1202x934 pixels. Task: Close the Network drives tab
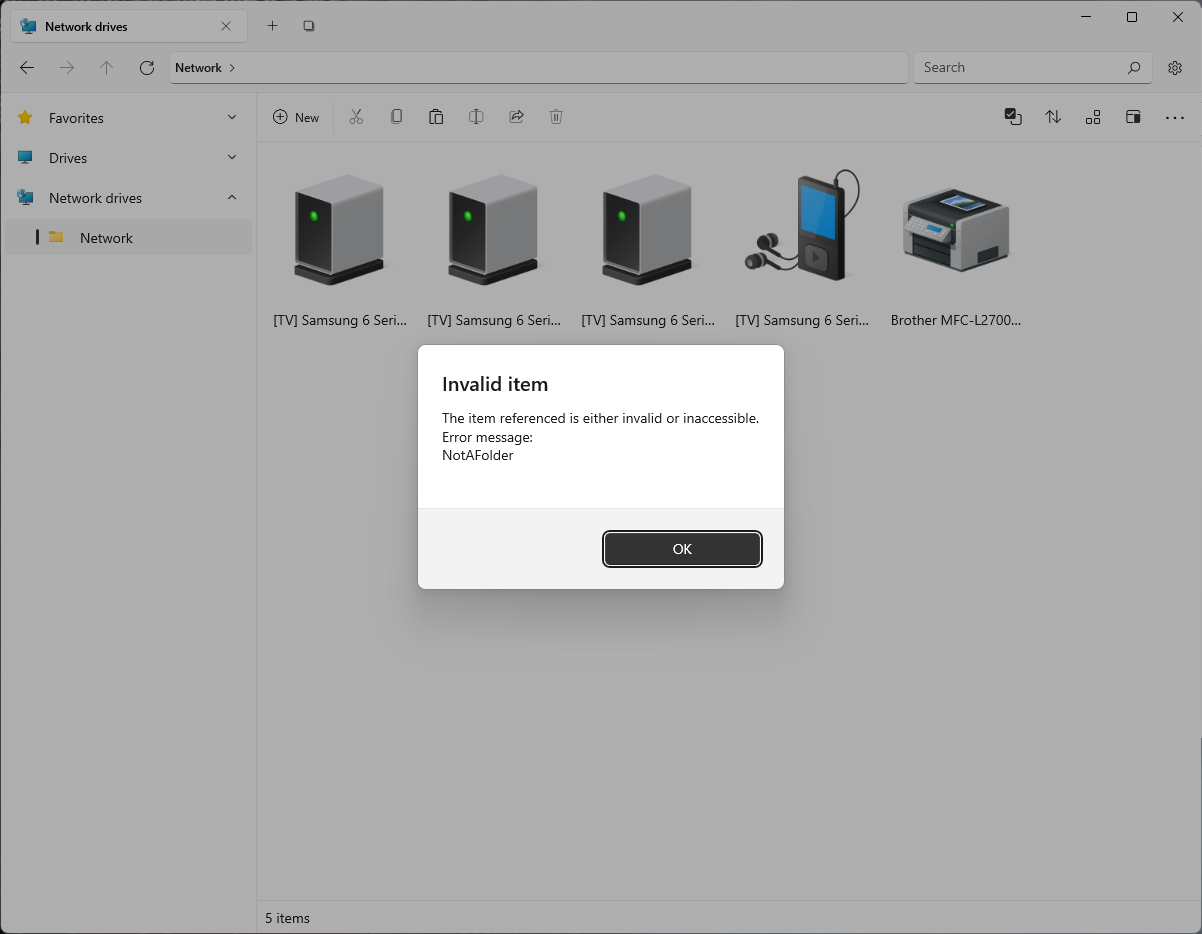click(x=226, y=26)
